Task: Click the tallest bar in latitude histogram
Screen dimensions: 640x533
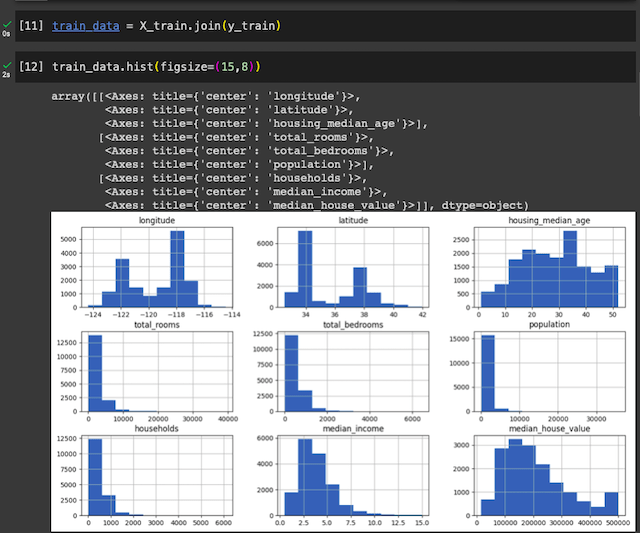Action: (305, 269)
